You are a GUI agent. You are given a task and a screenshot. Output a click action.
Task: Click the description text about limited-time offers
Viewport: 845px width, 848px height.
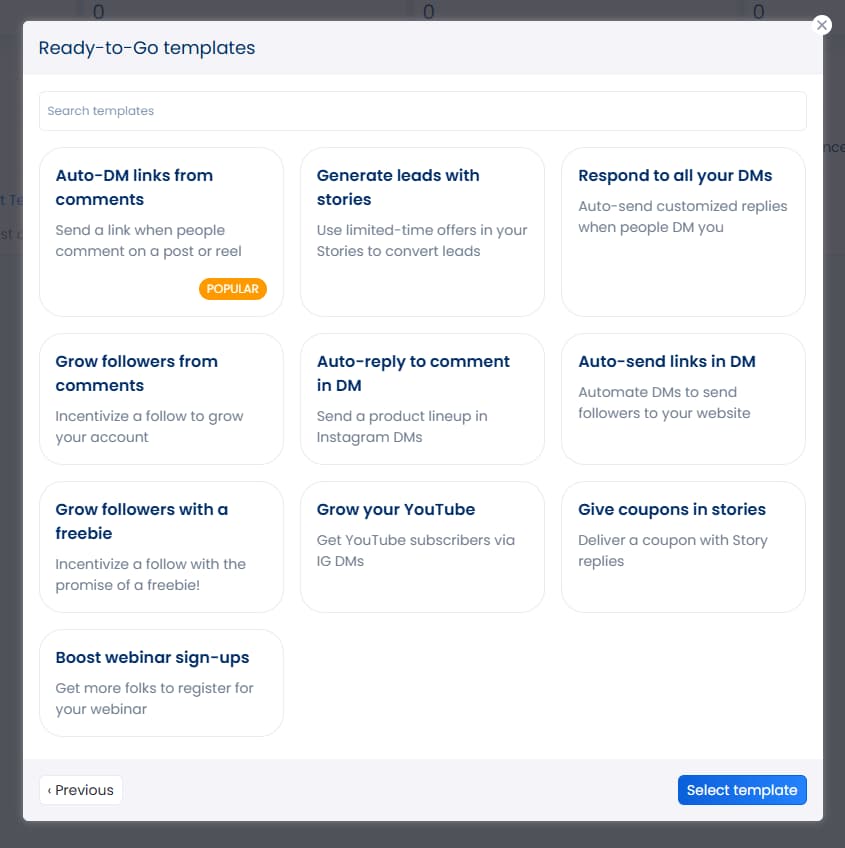point(422,240)
